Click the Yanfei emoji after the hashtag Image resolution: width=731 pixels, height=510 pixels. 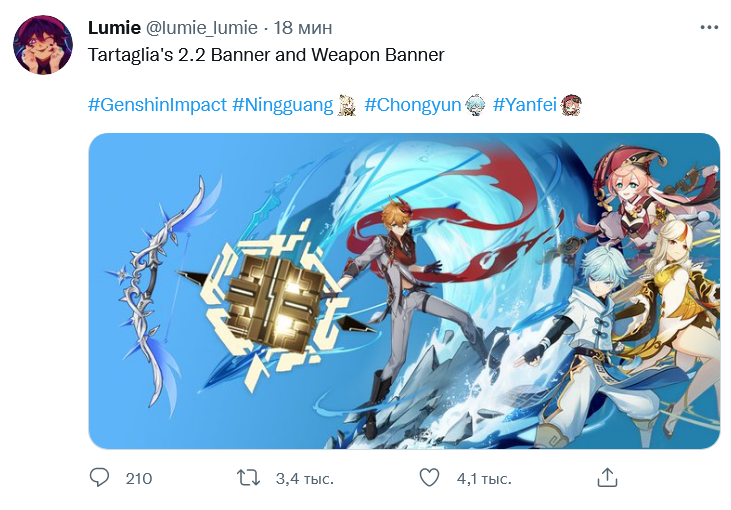[571, 105]
